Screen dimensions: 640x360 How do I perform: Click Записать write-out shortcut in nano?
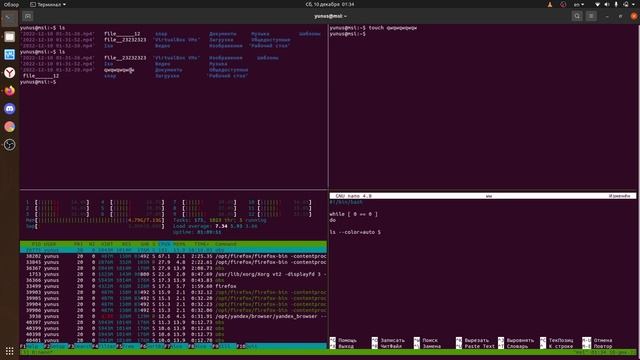(388, 340)
